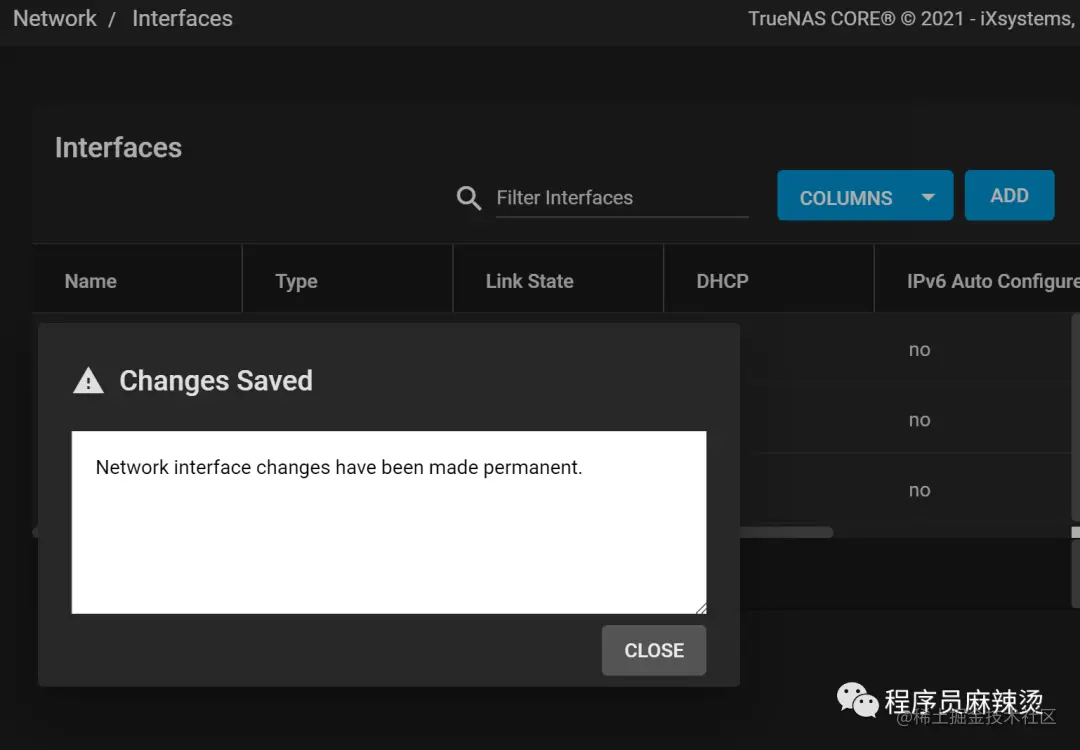The width and height of the screenshot is (1080, 750).
Task: Click the Filter Interfaces search field
Action: point(622,198)
